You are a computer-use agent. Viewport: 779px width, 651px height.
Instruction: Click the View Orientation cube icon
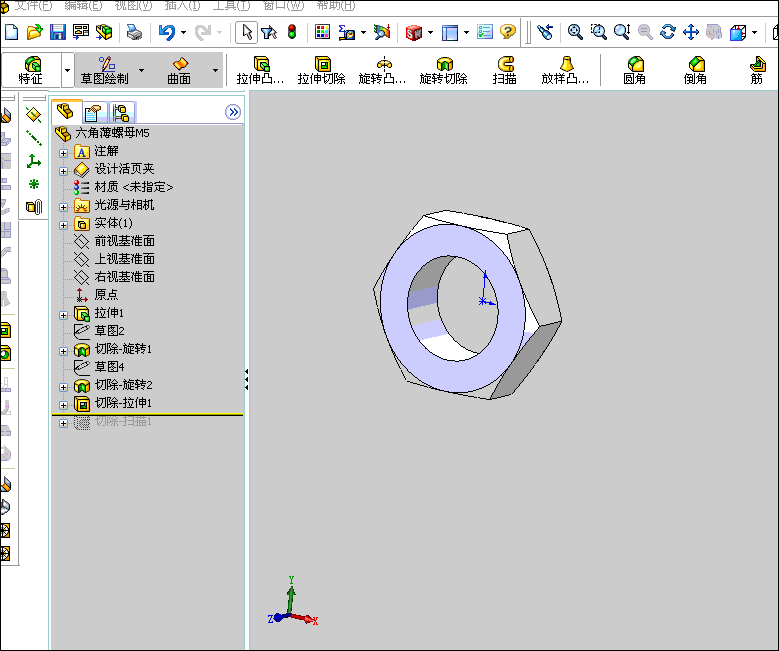tap(738, 32)
